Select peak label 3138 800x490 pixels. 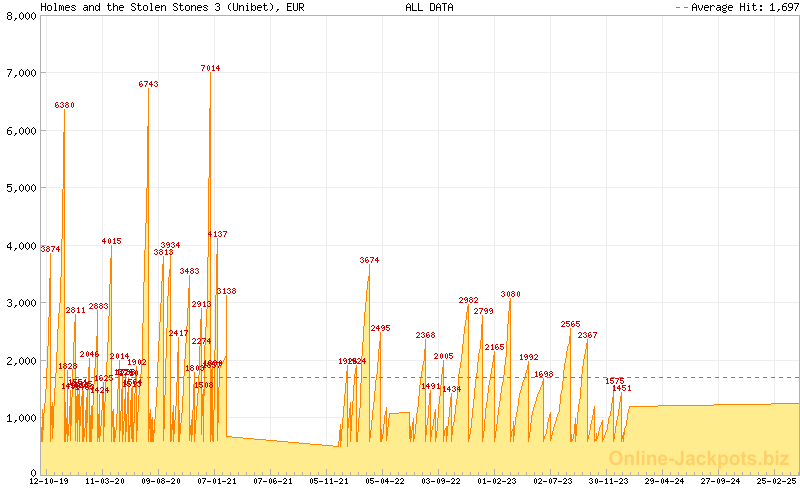[227, 291]
